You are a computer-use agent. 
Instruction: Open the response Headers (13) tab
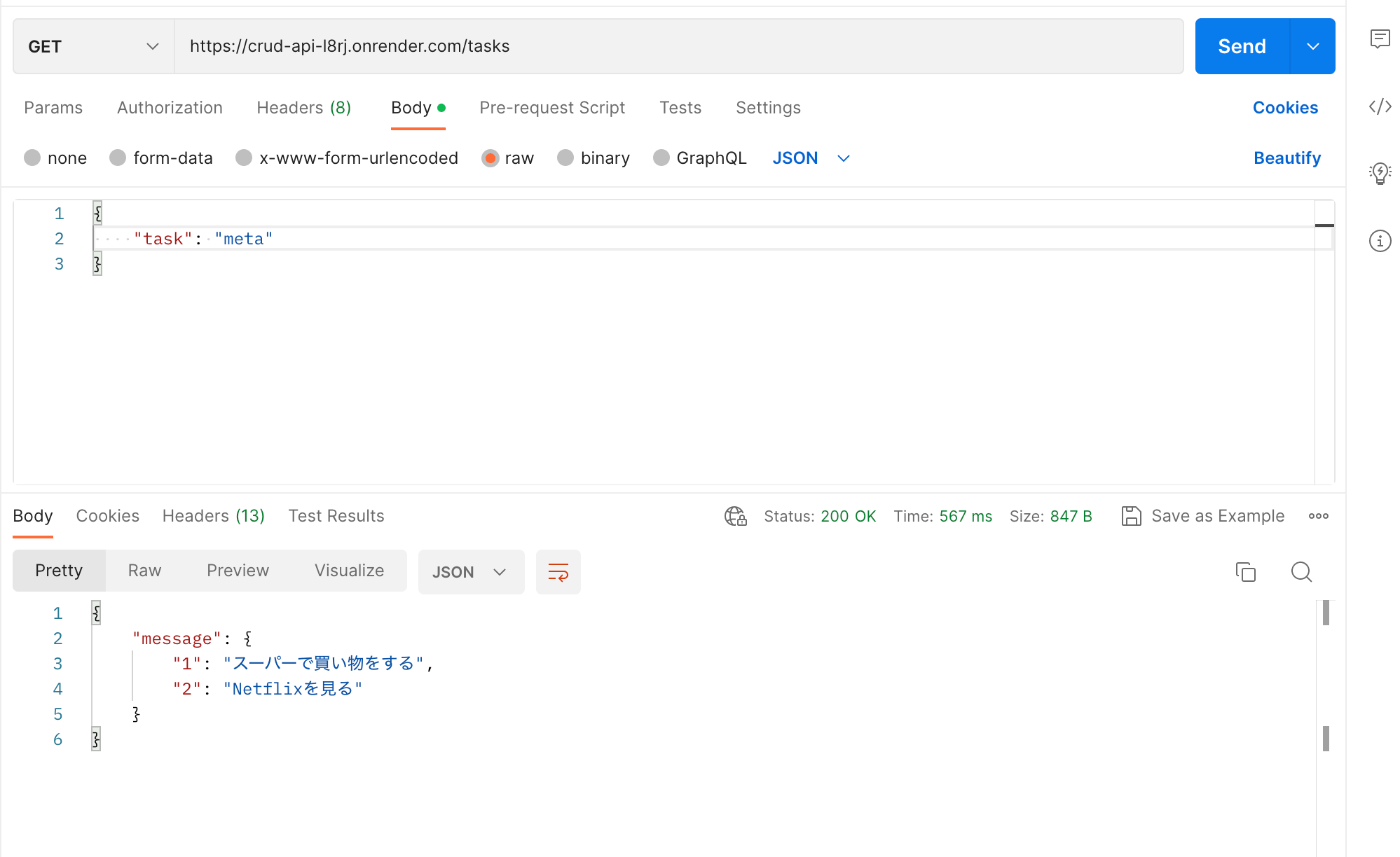(213, 516)
